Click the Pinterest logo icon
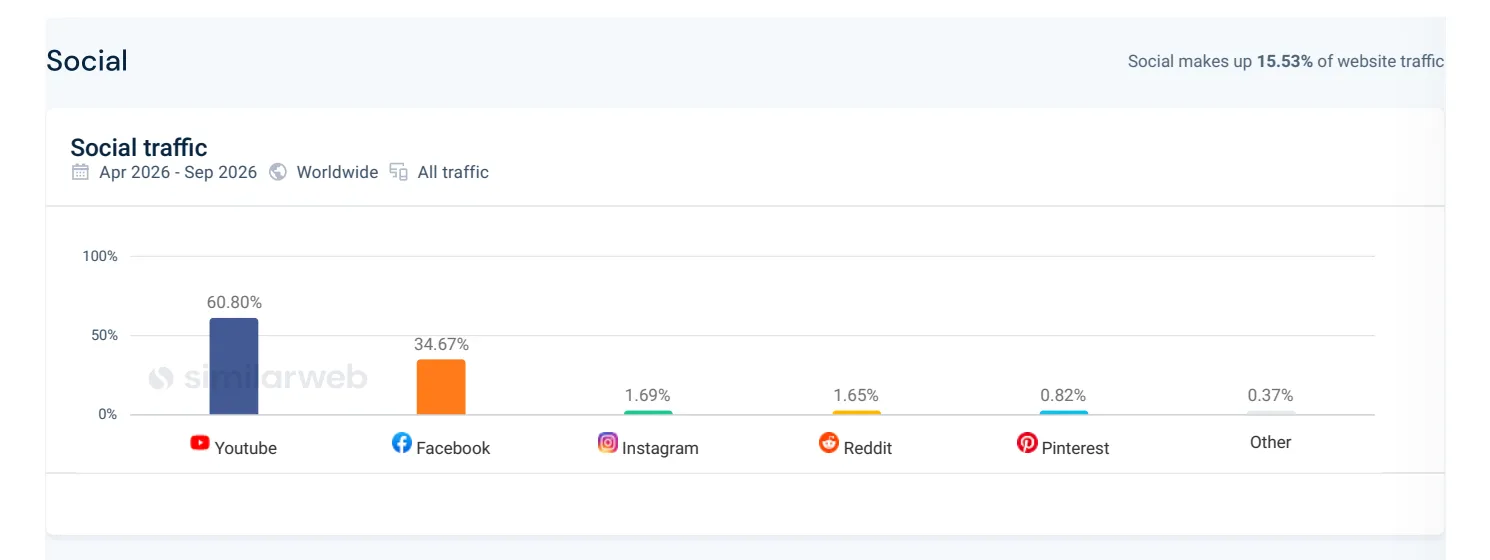This screenshot has width=1490, height=560. 1027,442
